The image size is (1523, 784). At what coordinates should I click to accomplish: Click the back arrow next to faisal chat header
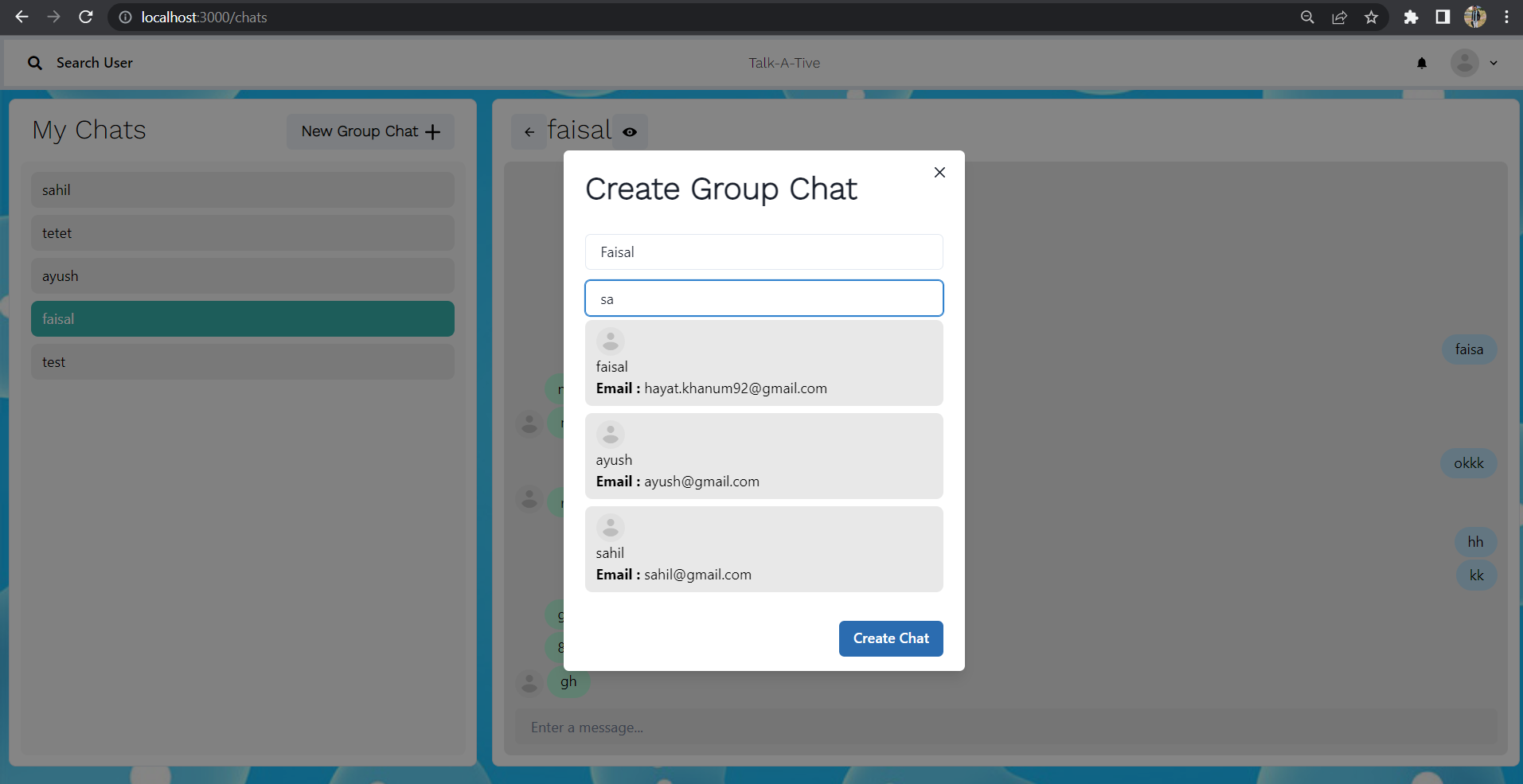pyautogui.click(x=529, y=131)
